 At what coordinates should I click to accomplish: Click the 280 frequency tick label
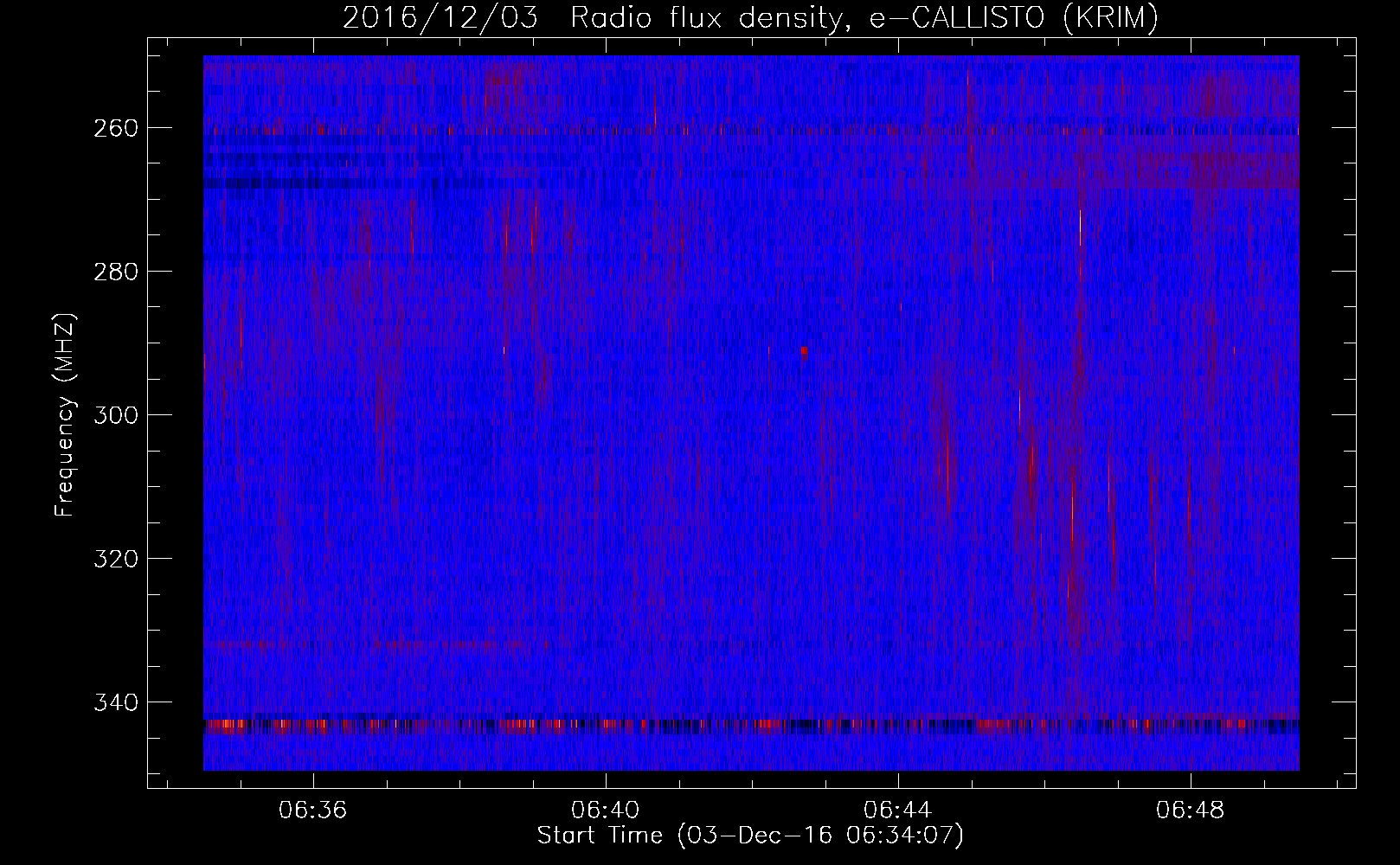point(115,272)
